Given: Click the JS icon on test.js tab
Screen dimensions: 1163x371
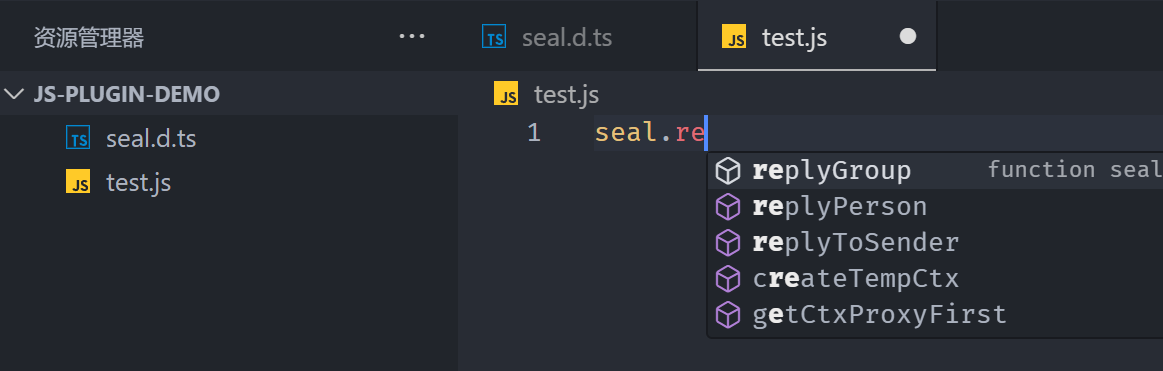Looking at the screenshot, I should pyautogui.click(x=734, y=37).
